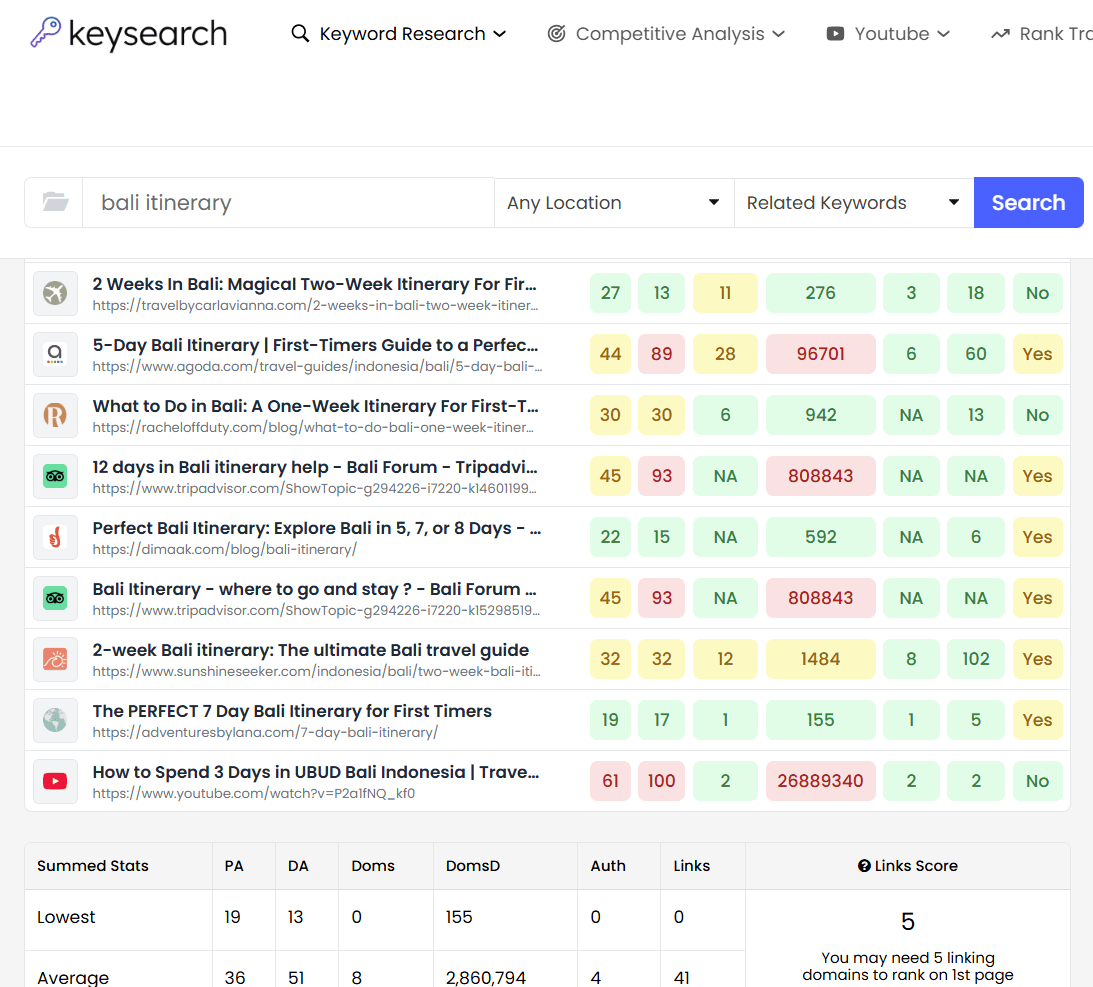Click the travelbycarlavianna favicon icon
Image resolution: width=1093 pixels, height=987 pixels.
55,293
